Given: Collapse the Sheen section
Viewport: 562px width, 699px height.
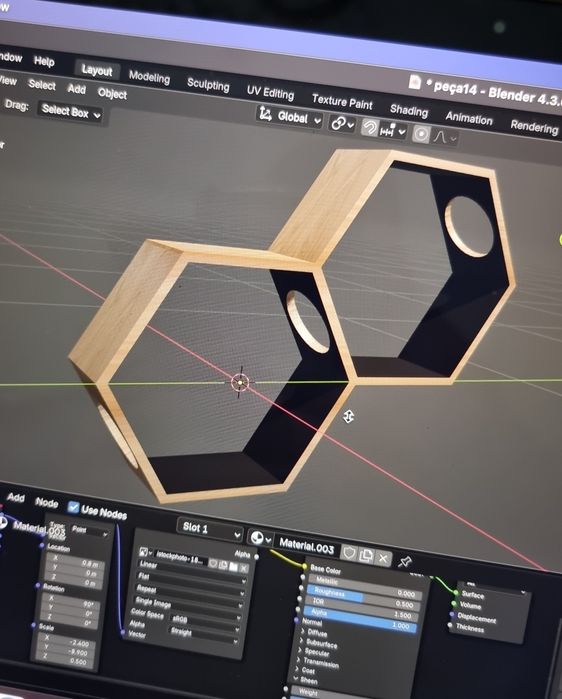Looking at the screenshot, I should click(306, 680).
